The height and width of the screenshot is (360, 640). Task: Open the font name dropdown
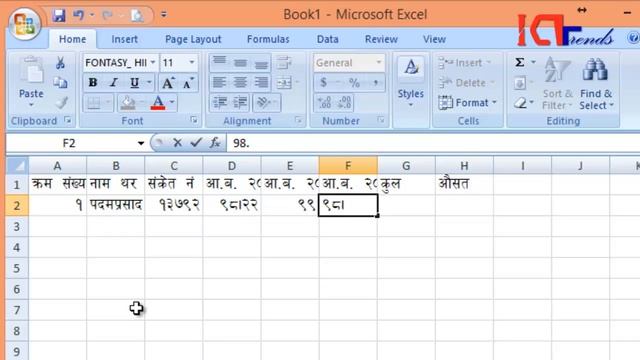pyautogui.click(x=153, y=62)
